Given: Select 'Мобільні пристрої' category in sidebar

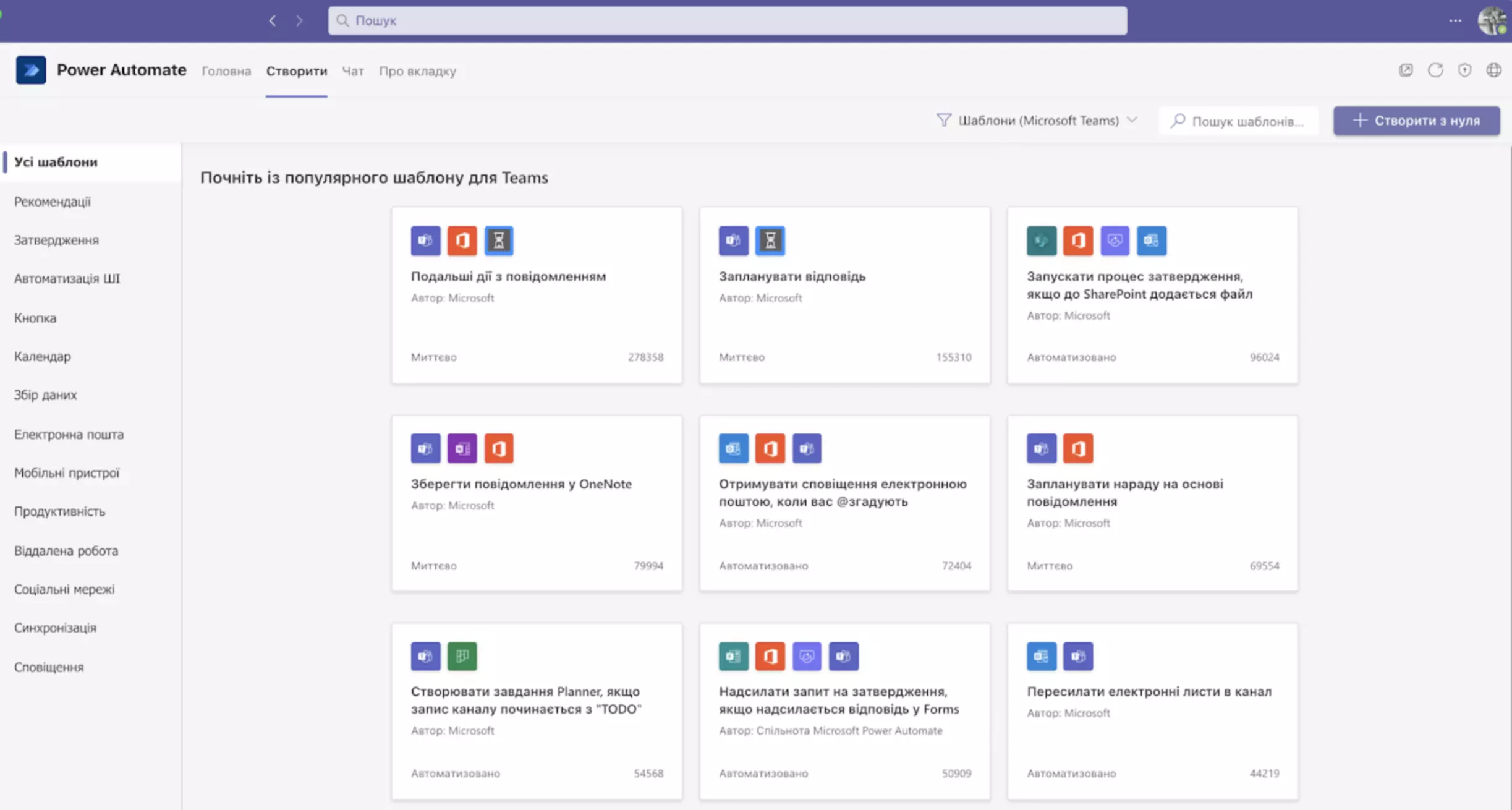Looking at the screenshot, I should (x=67, y=472).
